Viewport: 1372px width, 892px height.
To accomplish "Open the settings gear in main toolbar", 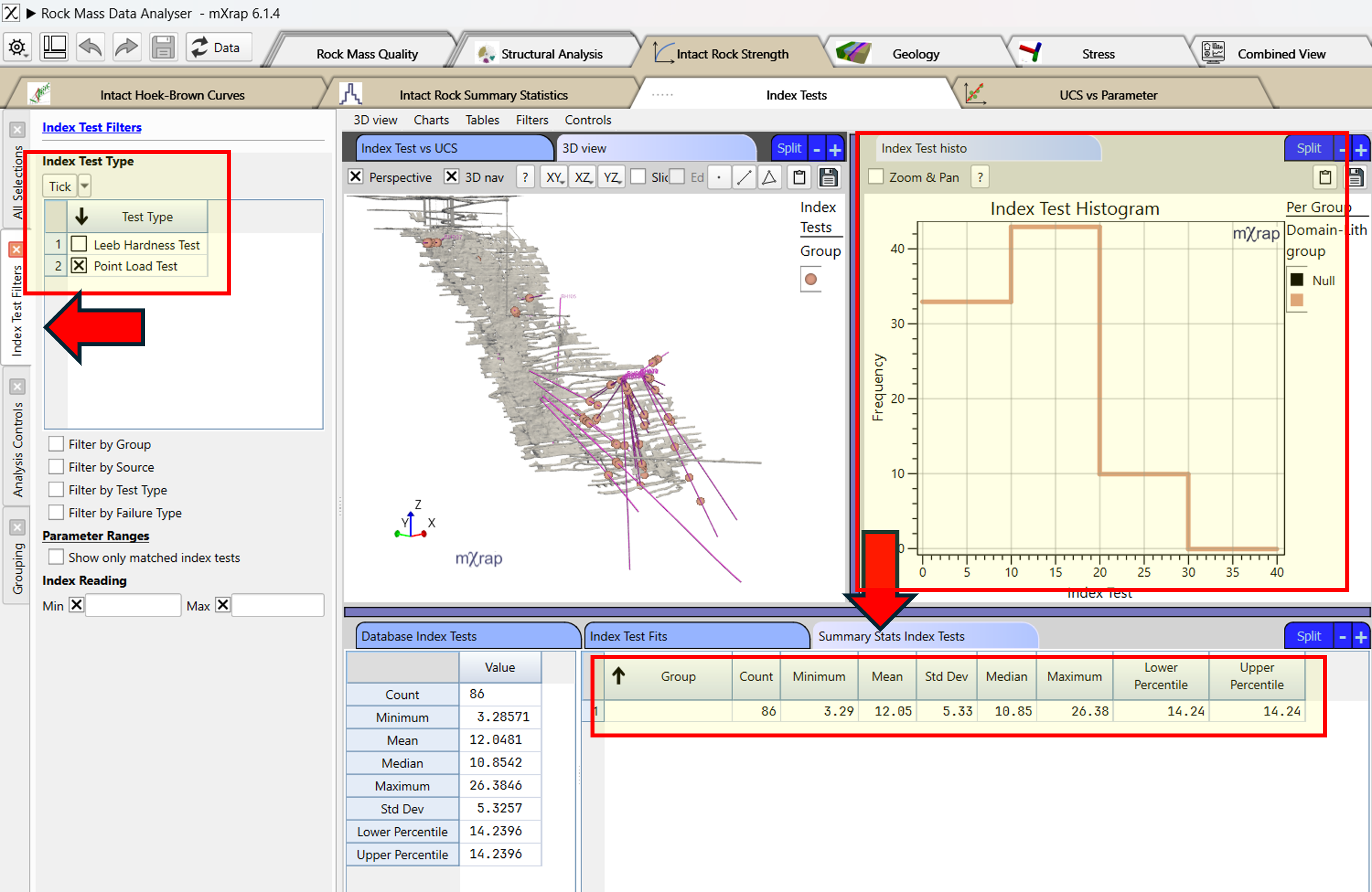I will point(17,47).
